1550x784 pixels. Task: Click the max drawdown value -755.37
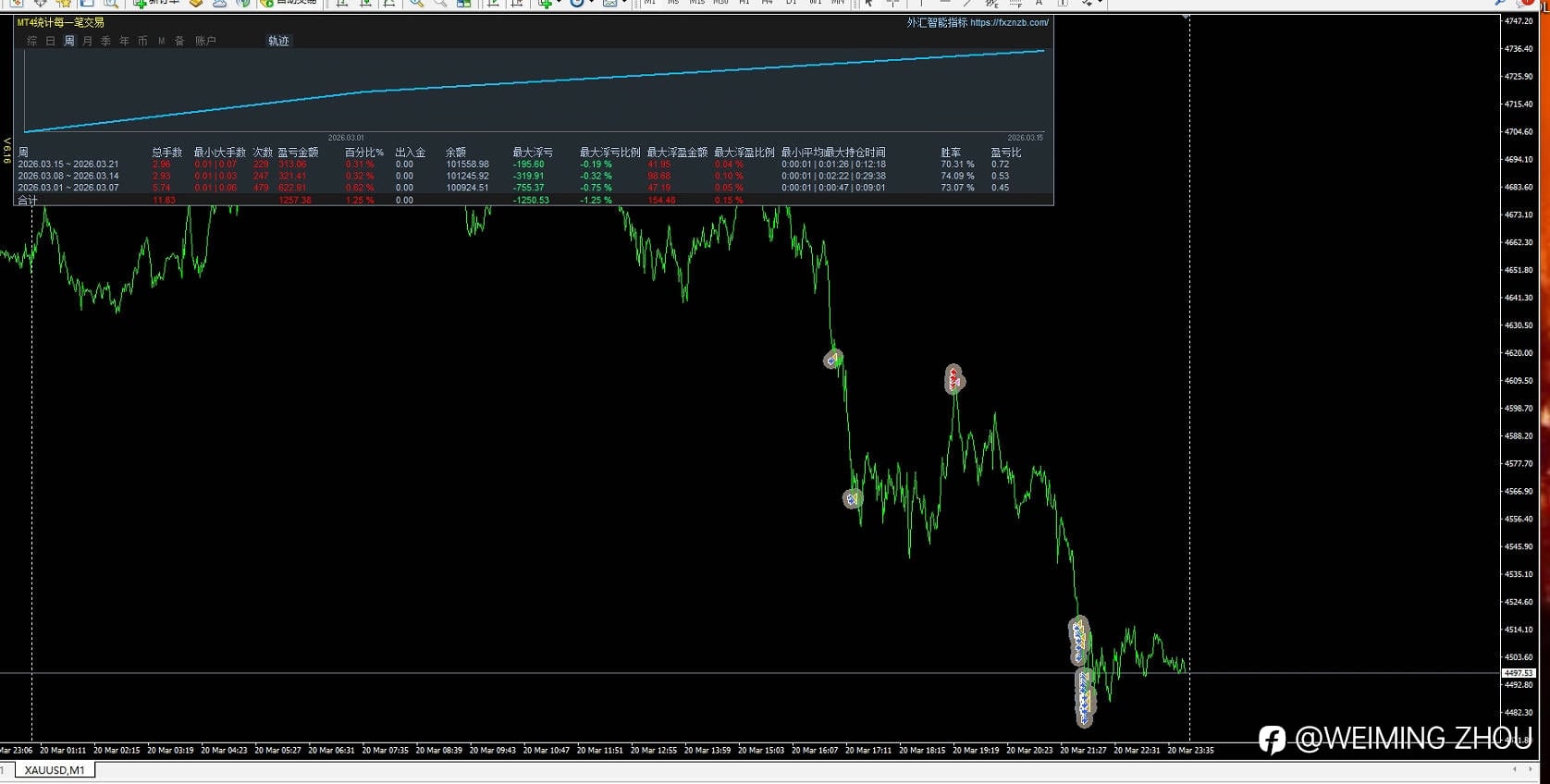[529, 188]
